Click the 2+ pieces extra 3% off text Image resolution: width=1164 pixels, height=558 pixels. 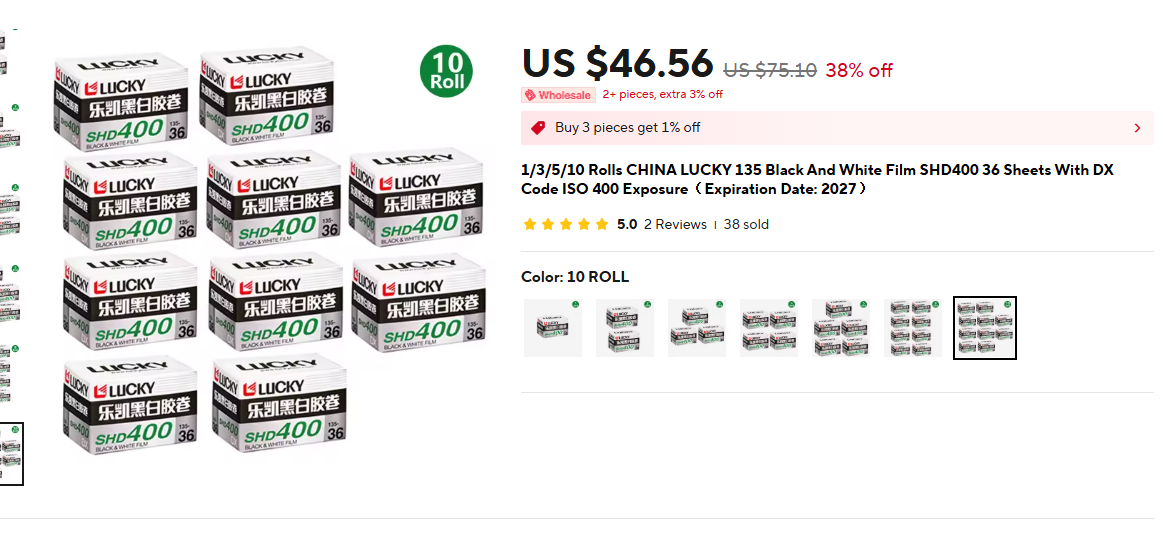(x=662, y=94)
